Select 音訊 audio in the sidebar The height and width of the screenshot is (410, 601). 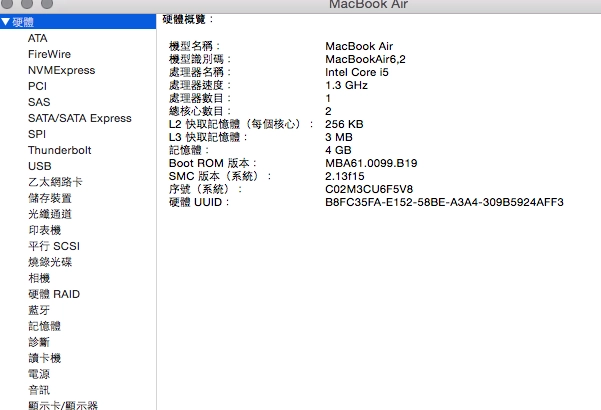pos(39,390)
